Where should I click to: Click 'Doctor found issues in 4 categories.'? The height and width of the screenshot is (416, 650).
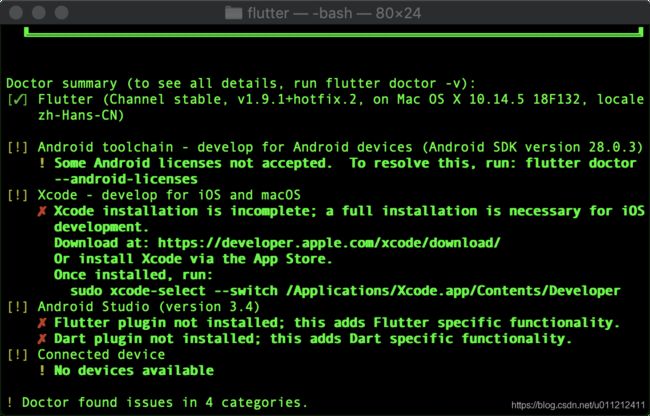(165, 402)
